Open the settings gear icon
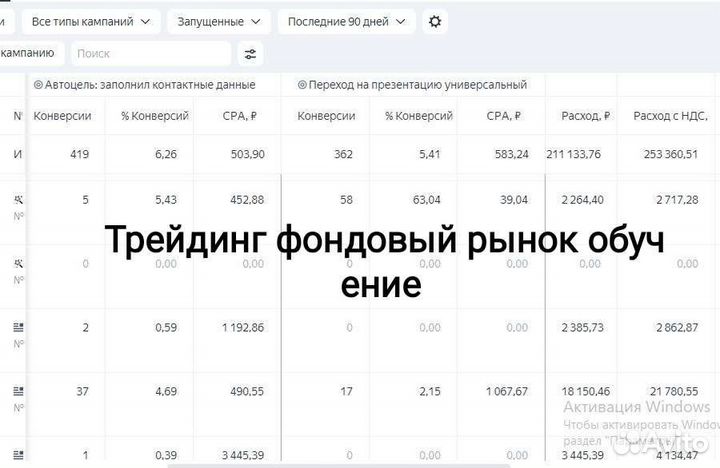 434,22
